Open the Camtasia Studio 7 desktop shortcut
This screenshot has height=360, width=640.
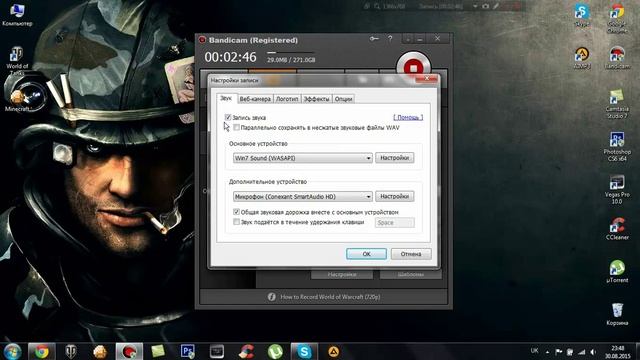point(617,104)
